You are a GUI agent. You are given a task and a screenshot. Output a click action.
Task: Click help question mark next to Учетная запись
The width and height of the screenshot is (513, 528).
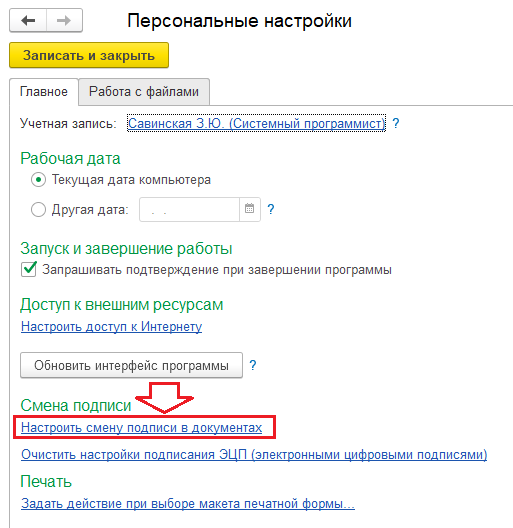click(x=396, y=123)
